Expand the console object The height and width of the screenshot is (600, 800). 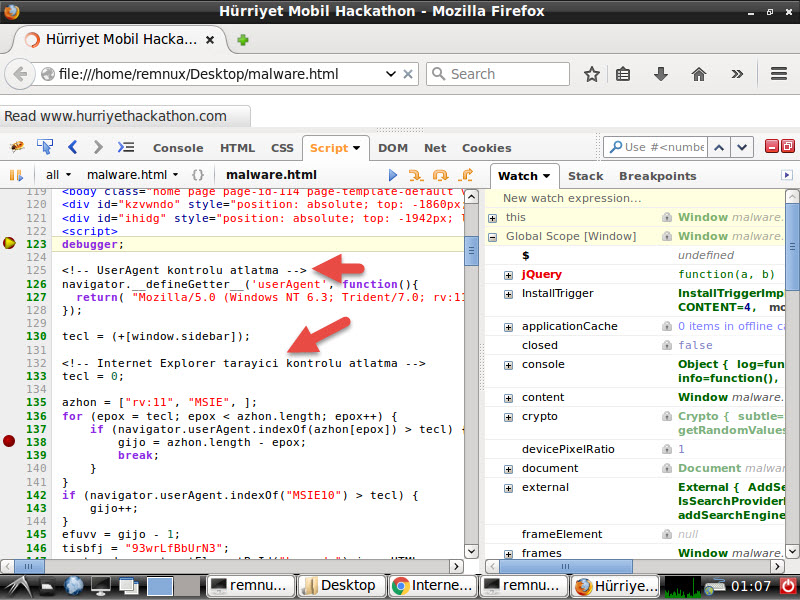click(508, 365)
